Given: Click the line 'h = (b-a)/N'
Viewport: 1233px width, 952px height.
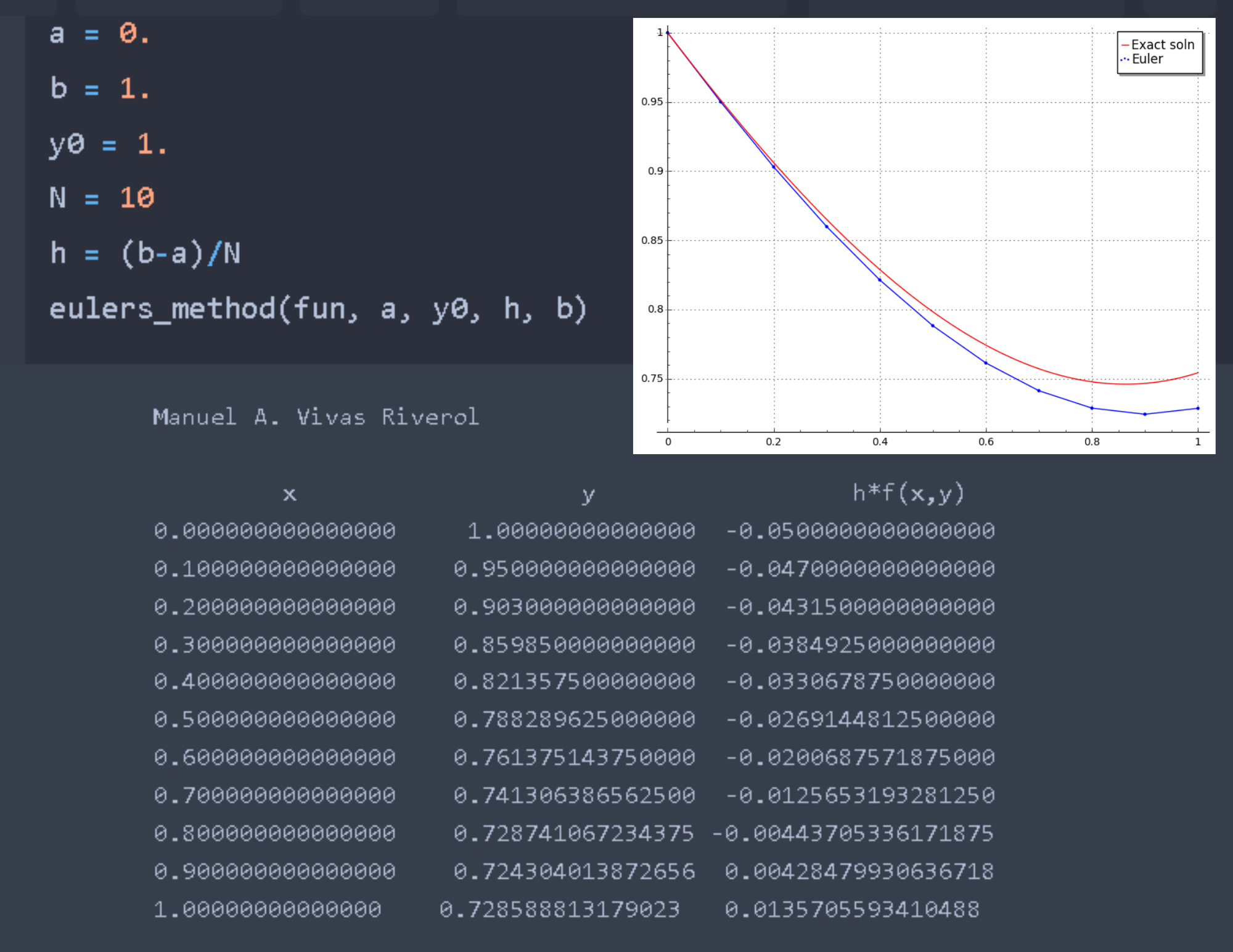Looking at the screenshot, I should click(145, 253).
